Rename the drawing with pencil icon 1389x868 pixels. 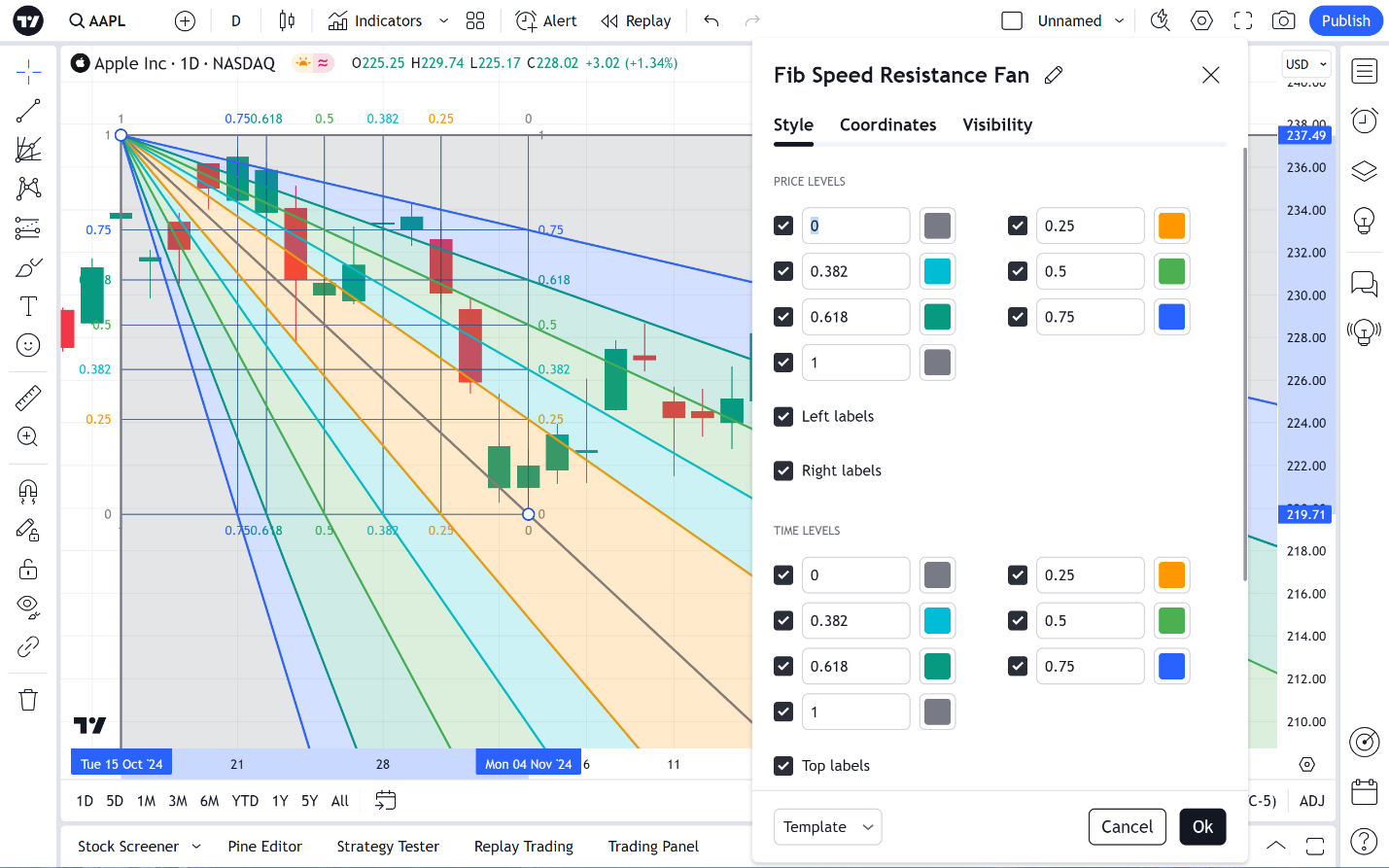[1054, 75]
